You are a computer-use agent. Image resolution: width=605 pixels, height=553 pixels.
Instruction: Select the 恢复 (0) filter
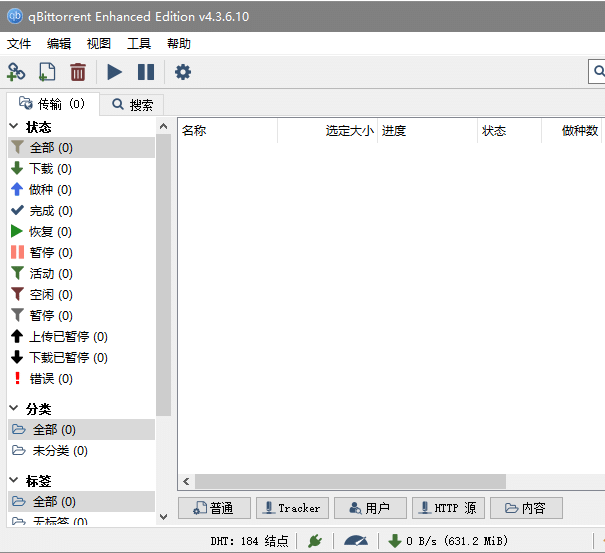tap(81, 232)
